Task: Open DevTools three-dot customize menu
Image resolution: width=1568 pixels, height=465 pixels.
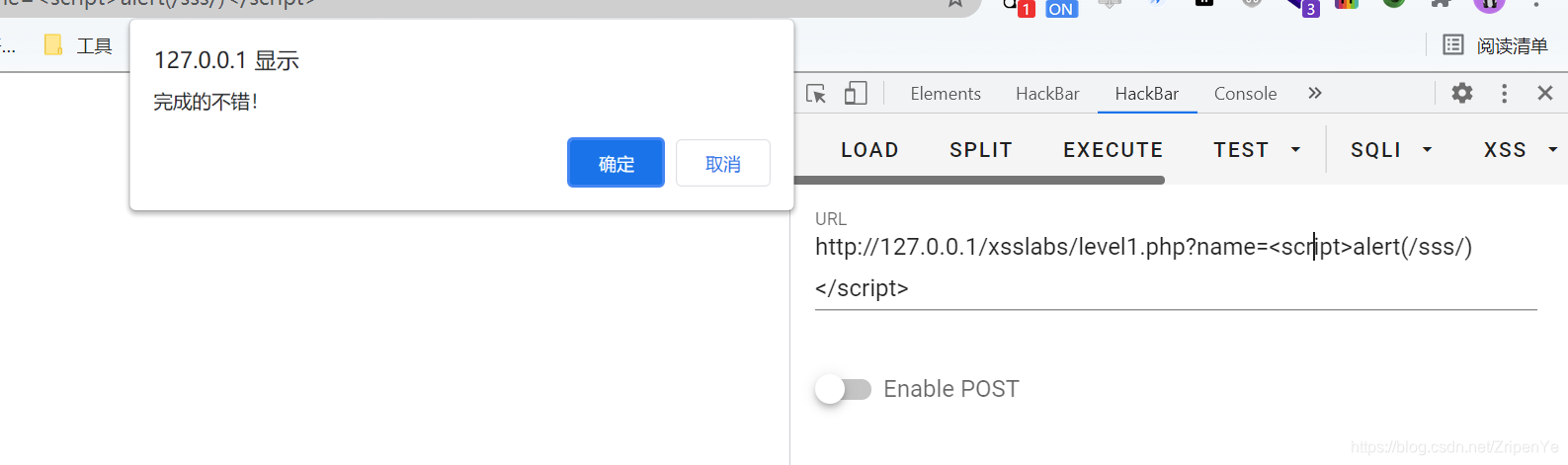Action: click(x=1505, y=93)
